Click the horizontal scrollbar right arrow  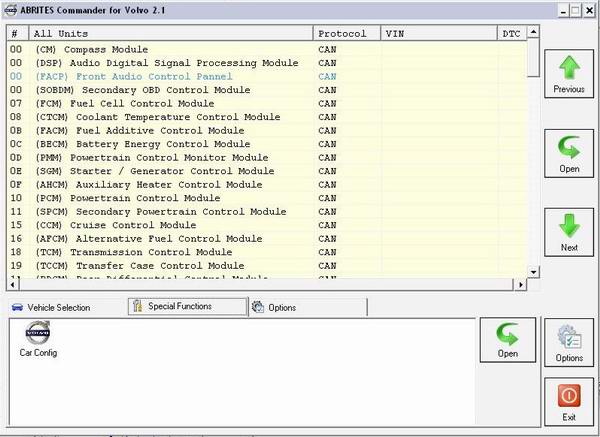(x=520, y=284)
